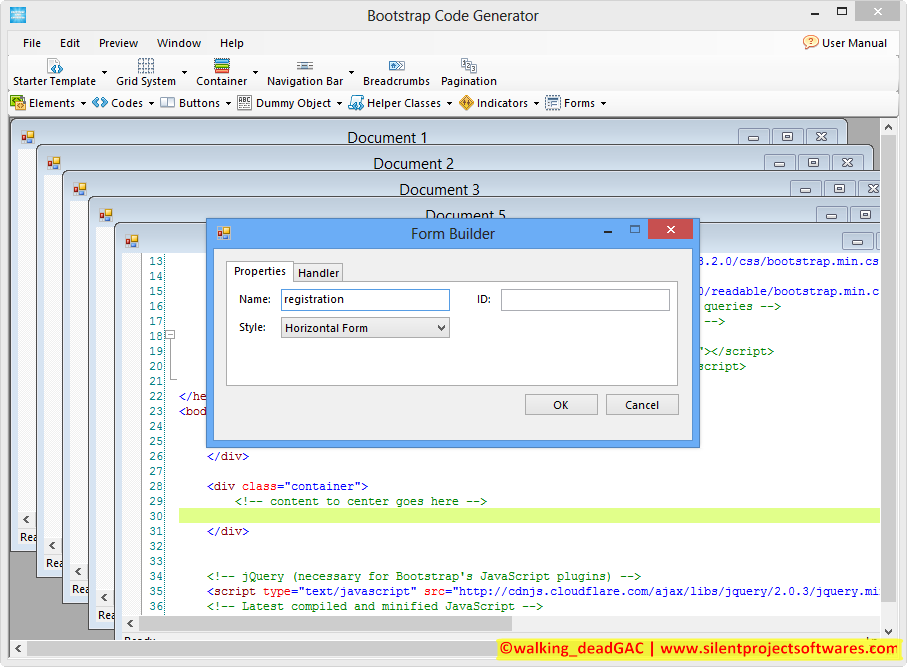The image size is (907, 667).
Task: Open the Grid System tool
Action: click(x=146, y=67)
